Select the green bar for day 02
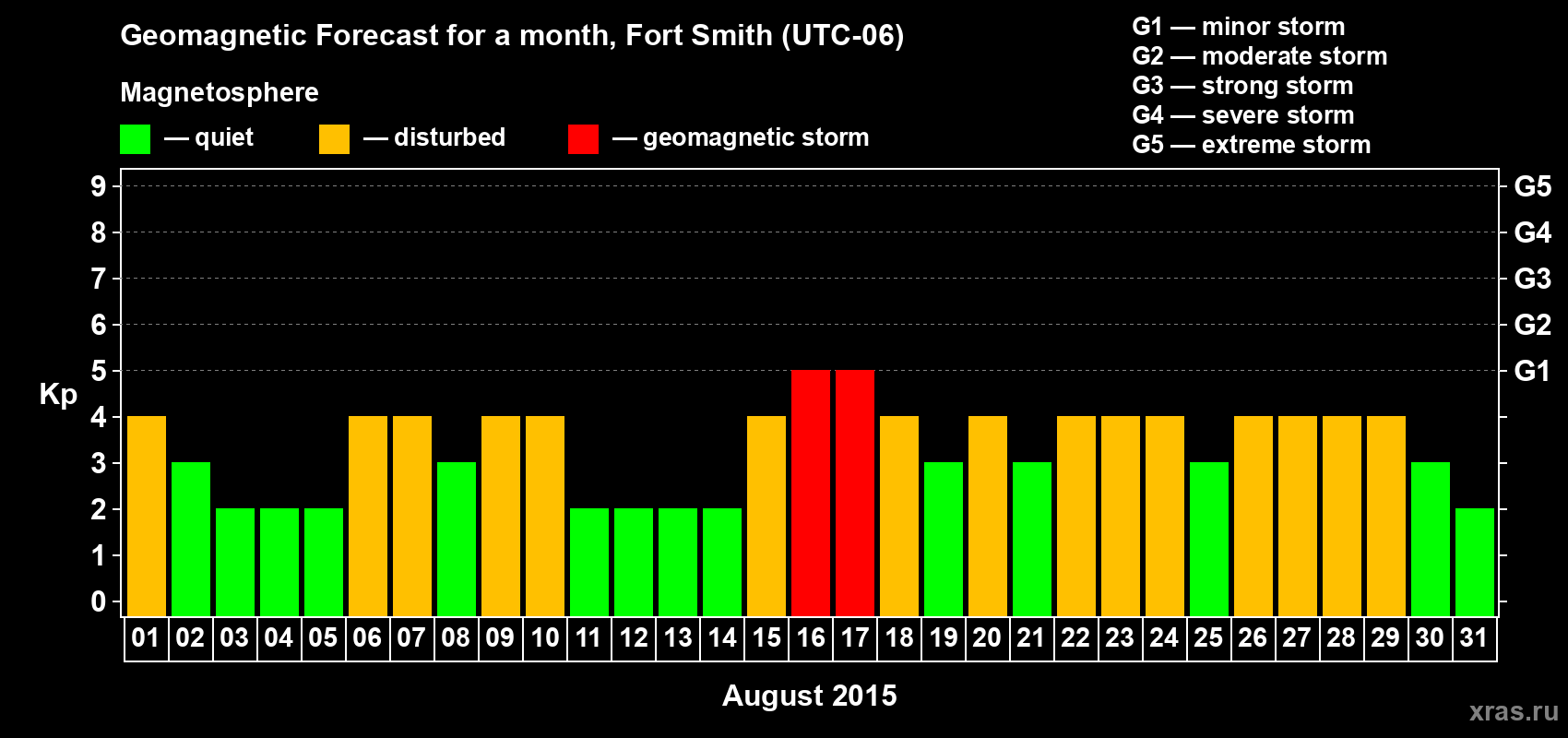This screenshot has height=738, width=1568. pyautogui.click(x=191, y=540)
